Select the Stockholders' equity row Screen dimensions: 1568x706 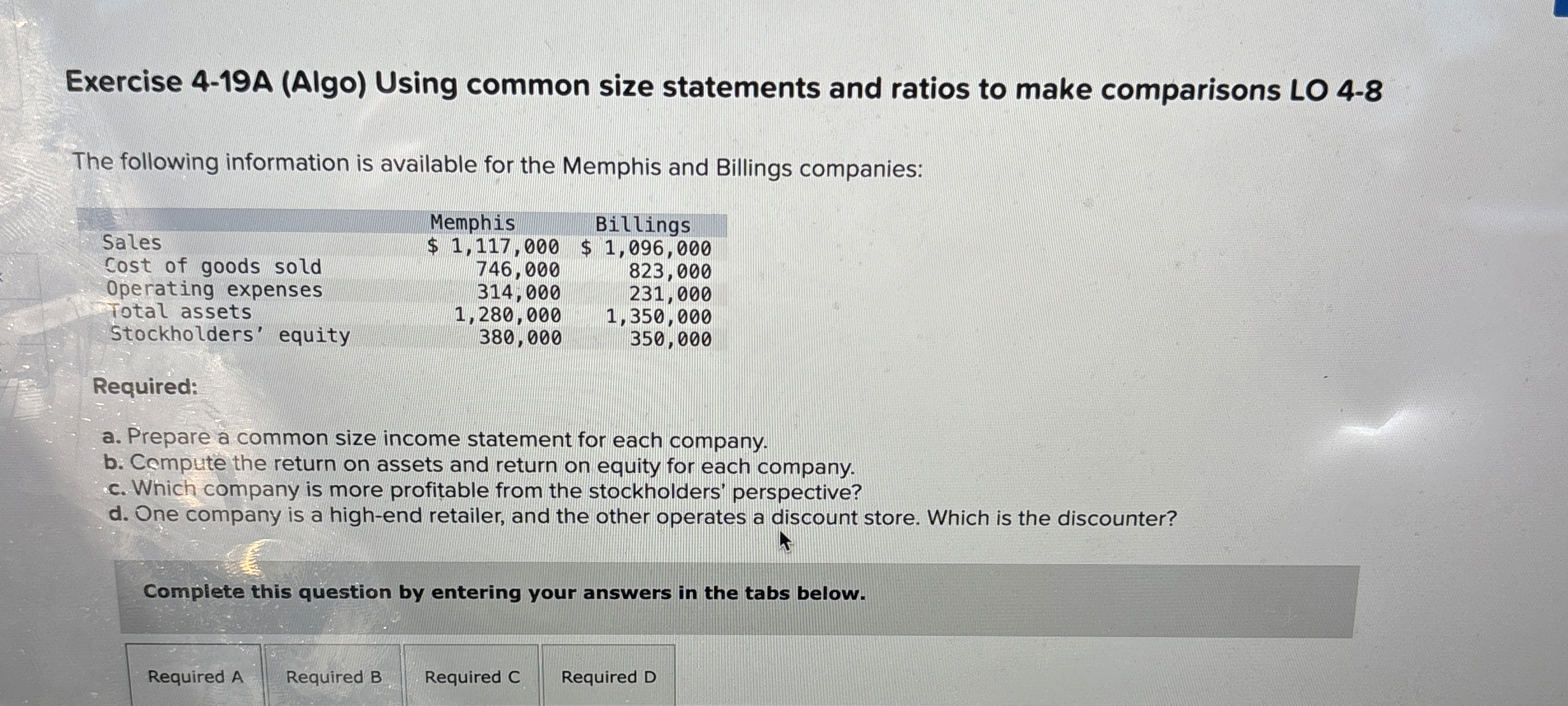point(229,335)
